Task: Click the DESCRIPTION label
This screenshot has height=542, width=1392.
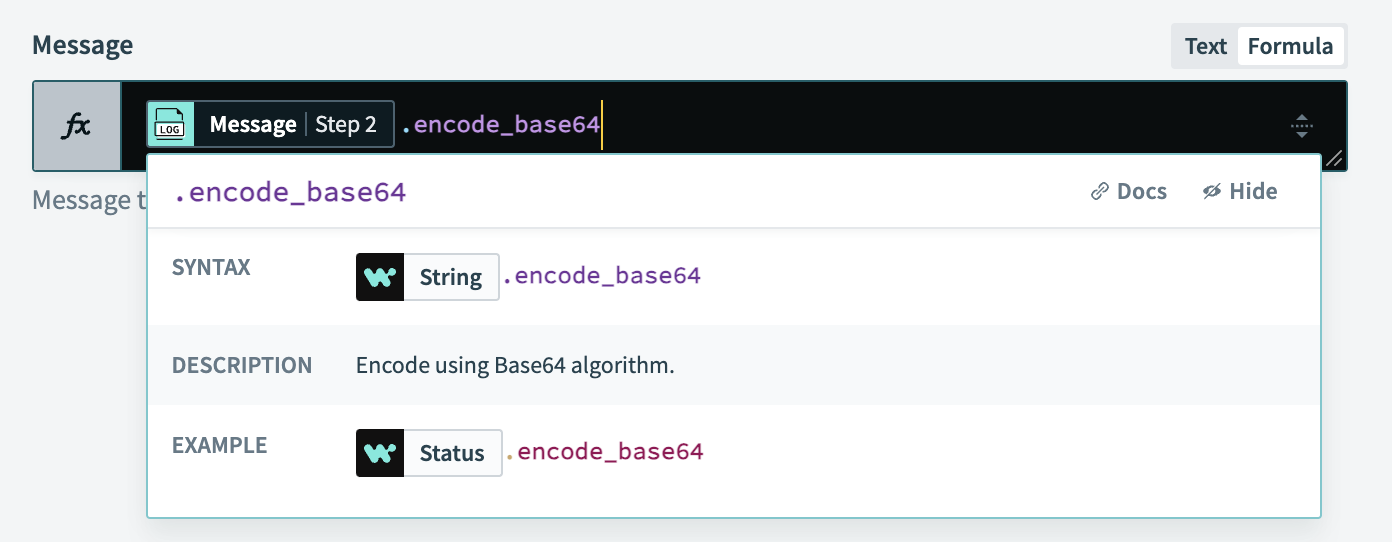Action: (242, 365)
